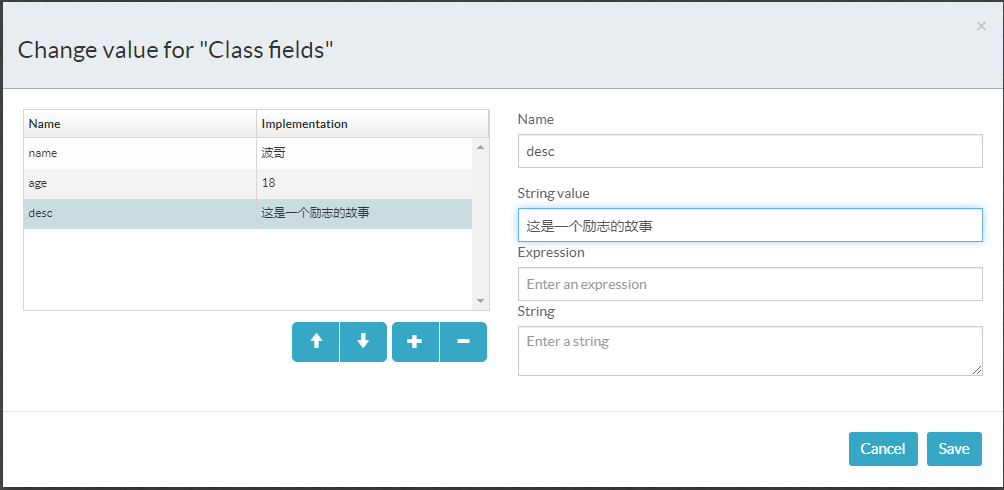Click the move up arrow button

point(316,341)
